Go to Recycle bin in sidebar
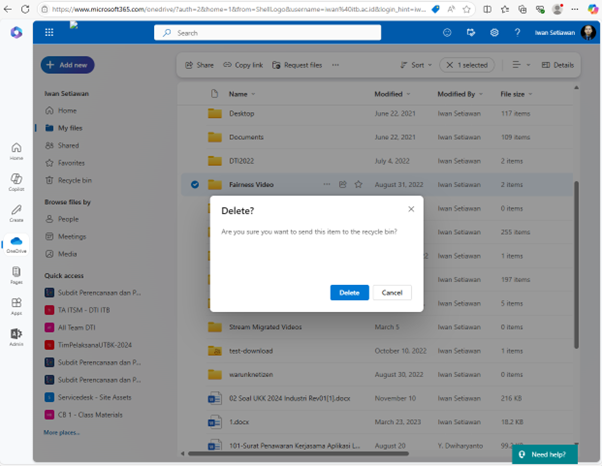Image resolution: width=602 pixels, height=466 pixels. click(75, 180)
